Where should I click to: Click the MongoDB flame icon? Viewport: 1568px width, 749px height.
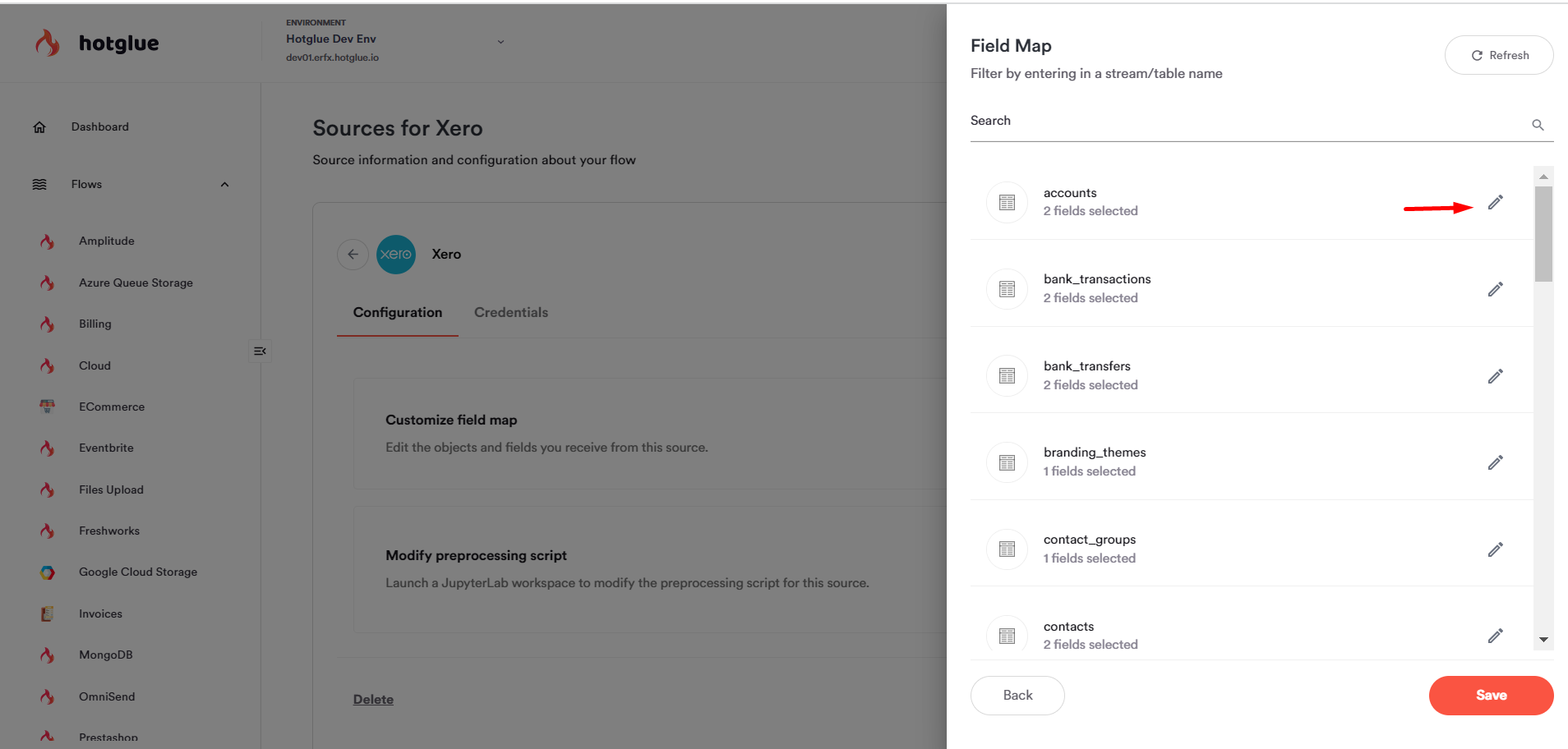48,655
